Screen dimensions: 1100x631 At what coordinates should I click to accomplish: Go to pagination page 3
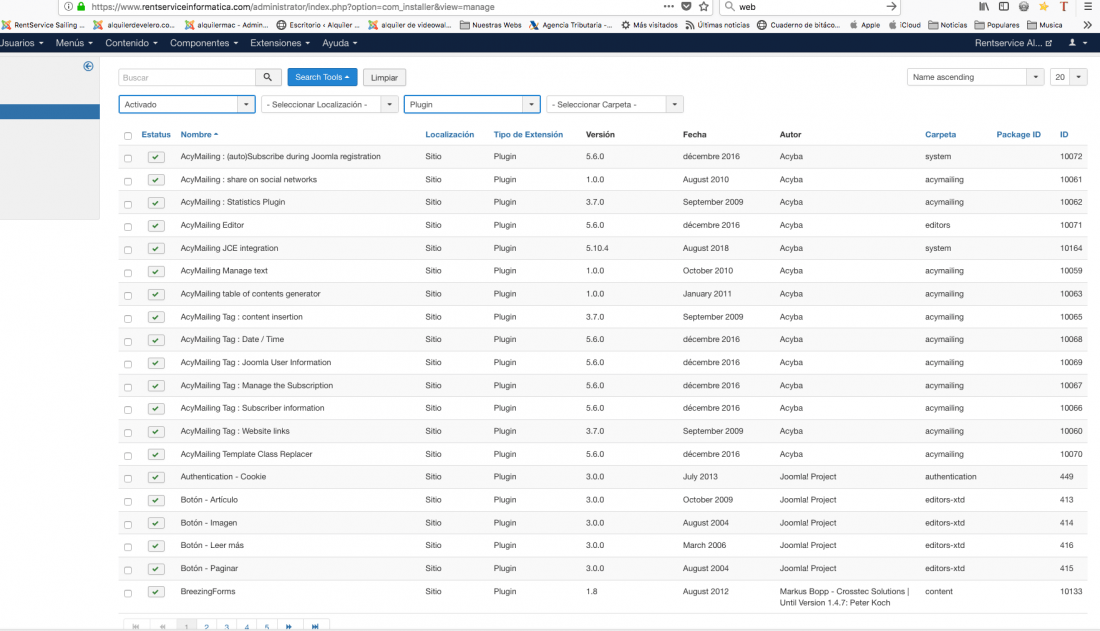227,626
